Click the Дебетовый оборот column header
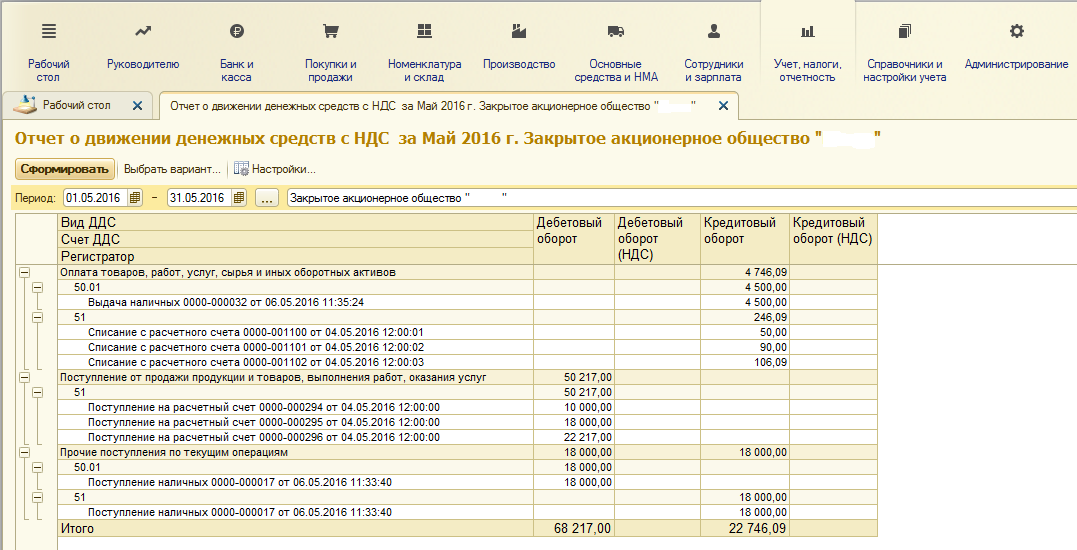Screen dimensions: 1077x550 click(574, 239)
